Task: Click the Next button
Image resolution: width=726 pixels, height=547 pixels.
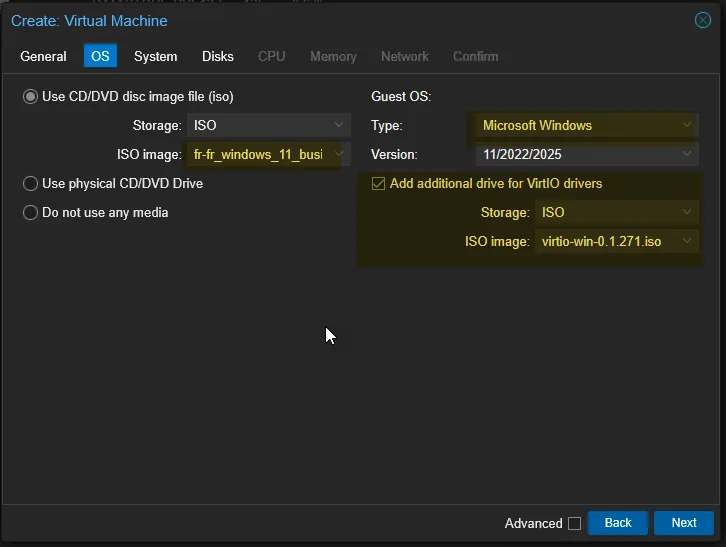Action: (684, 523)
